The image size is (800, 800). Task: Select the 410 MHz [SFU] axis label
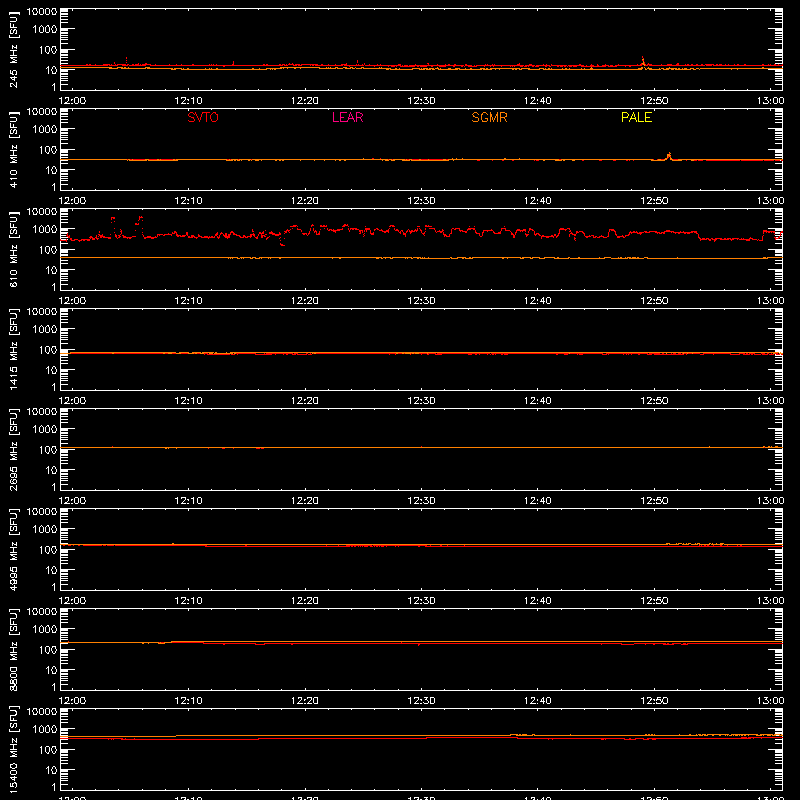click(x=13, y=149)
